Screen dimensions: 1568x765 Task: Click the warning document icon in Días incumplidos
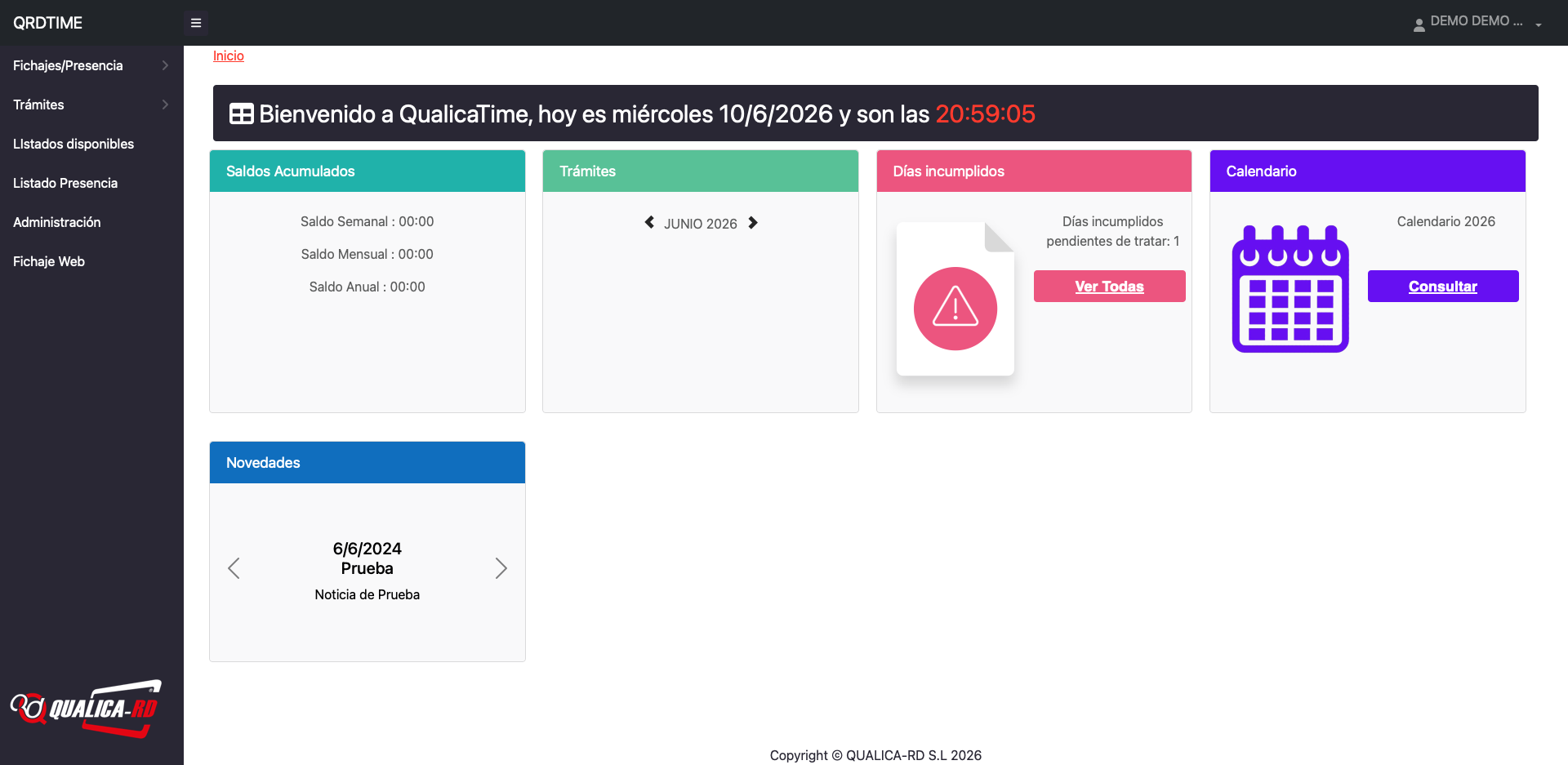tap(955, 299)
